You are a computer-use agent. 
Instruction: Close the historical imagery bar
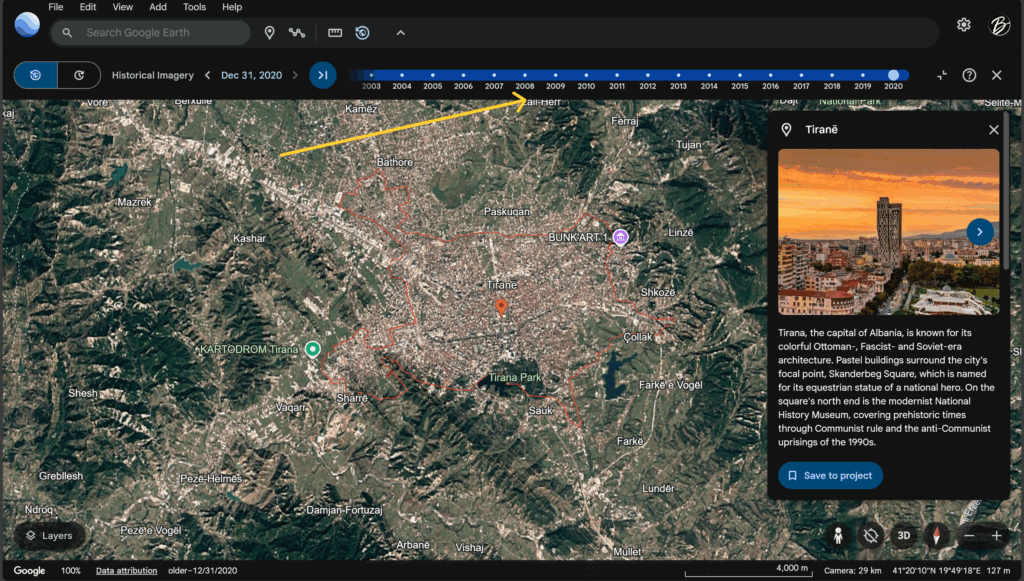997,75
